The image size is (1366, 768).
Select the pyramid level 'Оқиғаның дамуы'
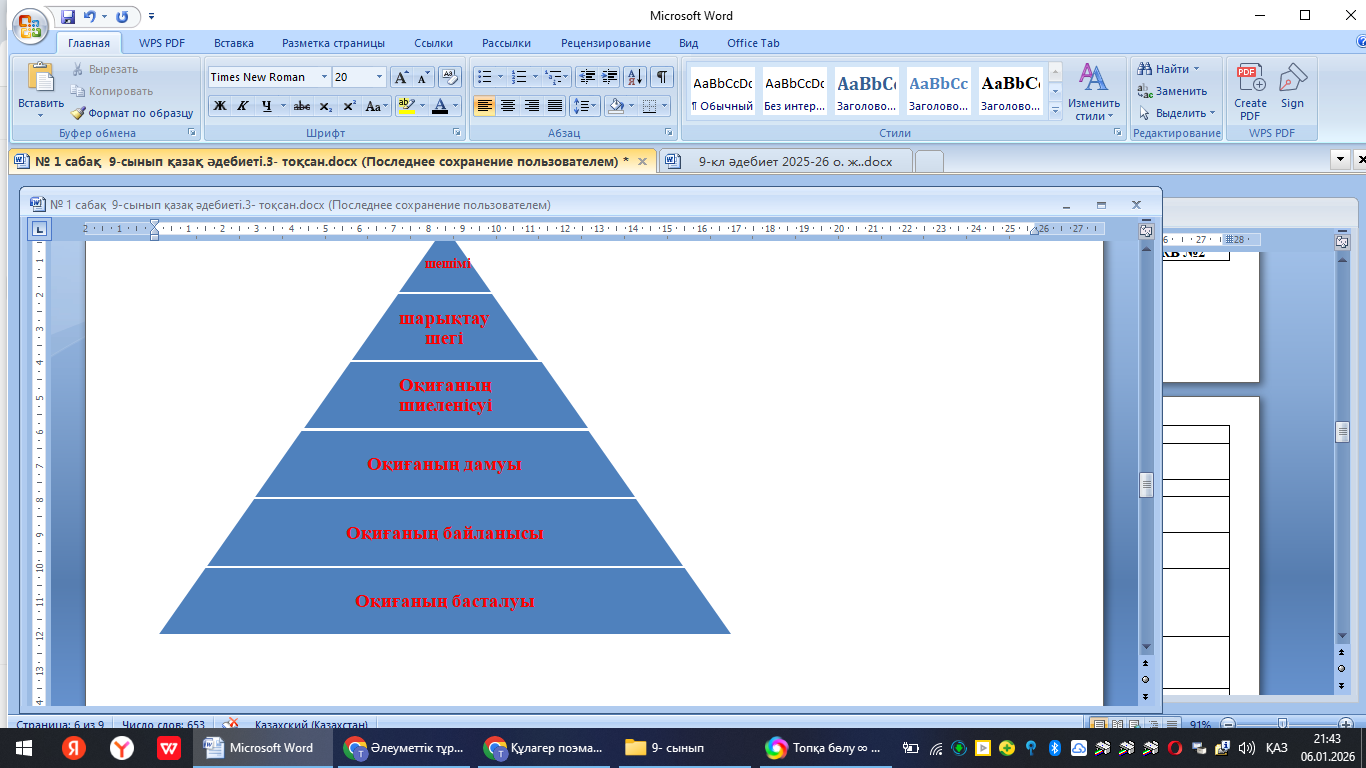click(x=444, y=465)
